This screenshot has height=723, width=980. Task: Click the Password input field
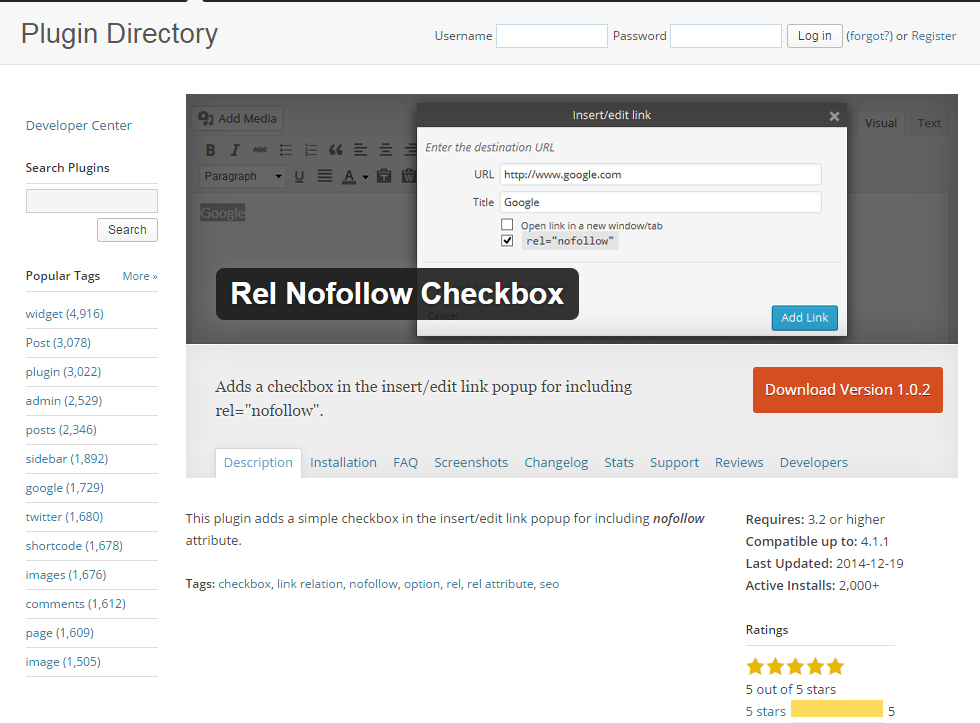click(726, 36)
